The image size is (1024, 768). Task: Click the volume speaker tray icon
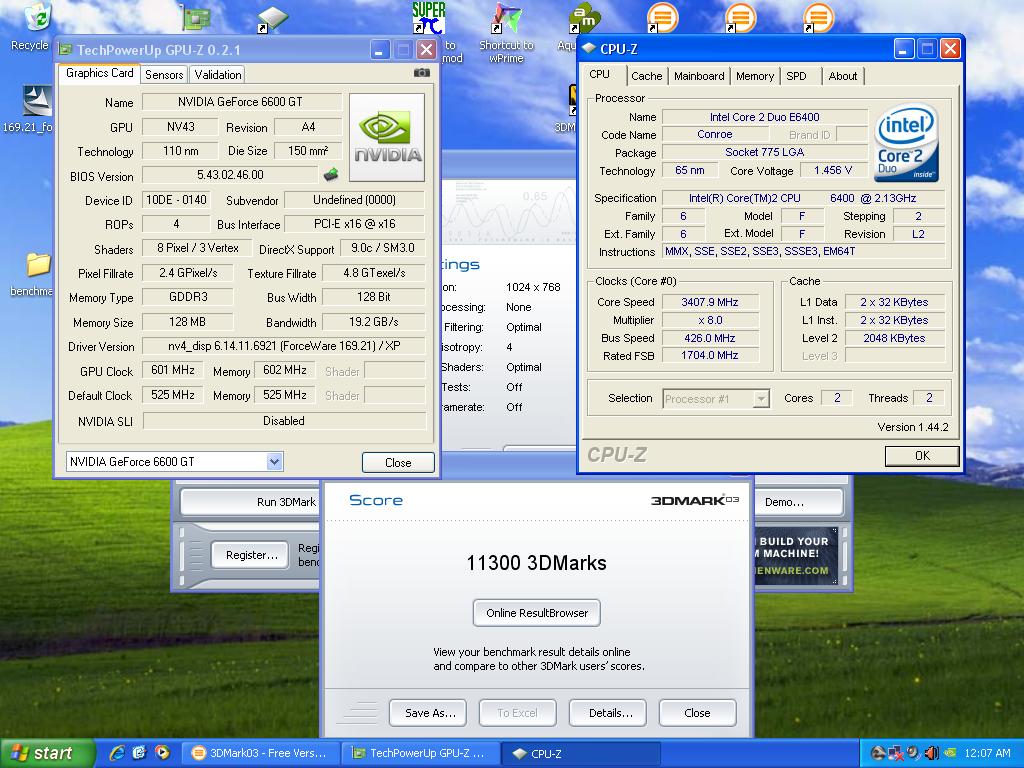(931, 753)
